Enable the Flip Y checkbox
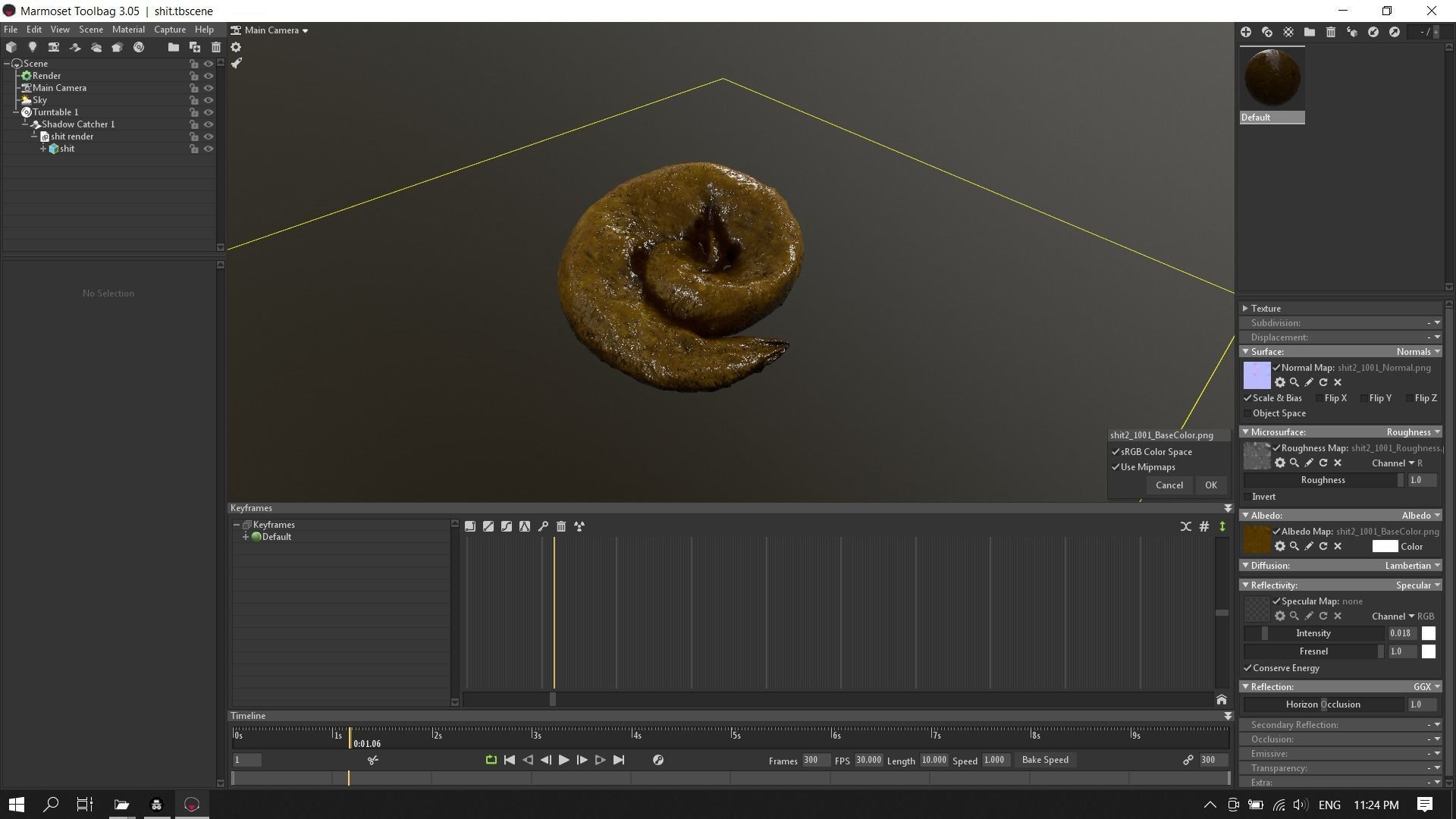The width and height of the screenshot is (1456, 819). coord(1364,398)
